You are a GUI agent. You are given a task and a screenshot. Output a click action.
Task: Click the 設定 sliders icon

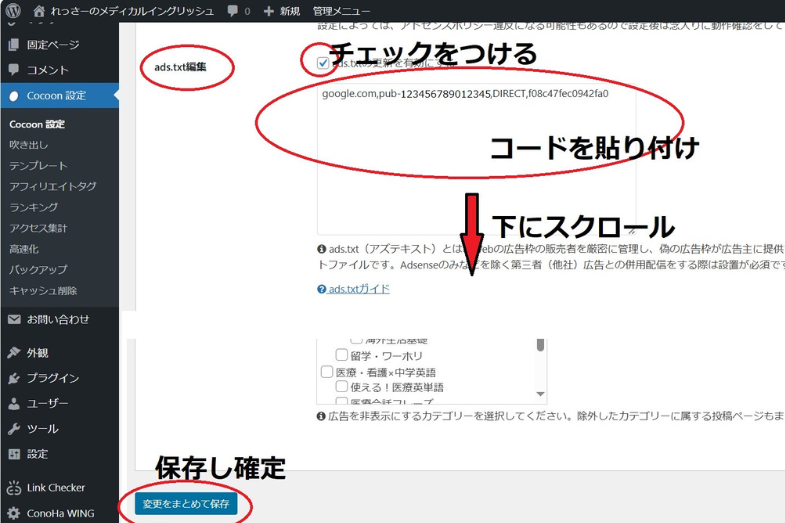point(14,454)
